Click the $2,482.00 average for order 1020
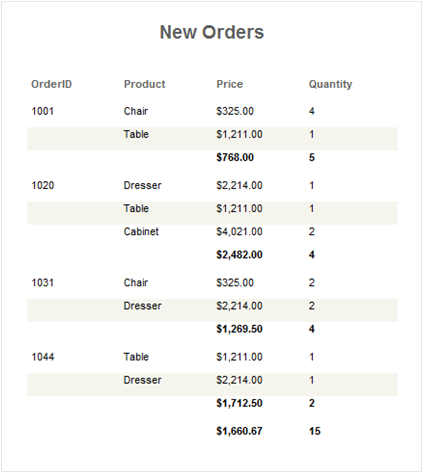 click(239, 255)
